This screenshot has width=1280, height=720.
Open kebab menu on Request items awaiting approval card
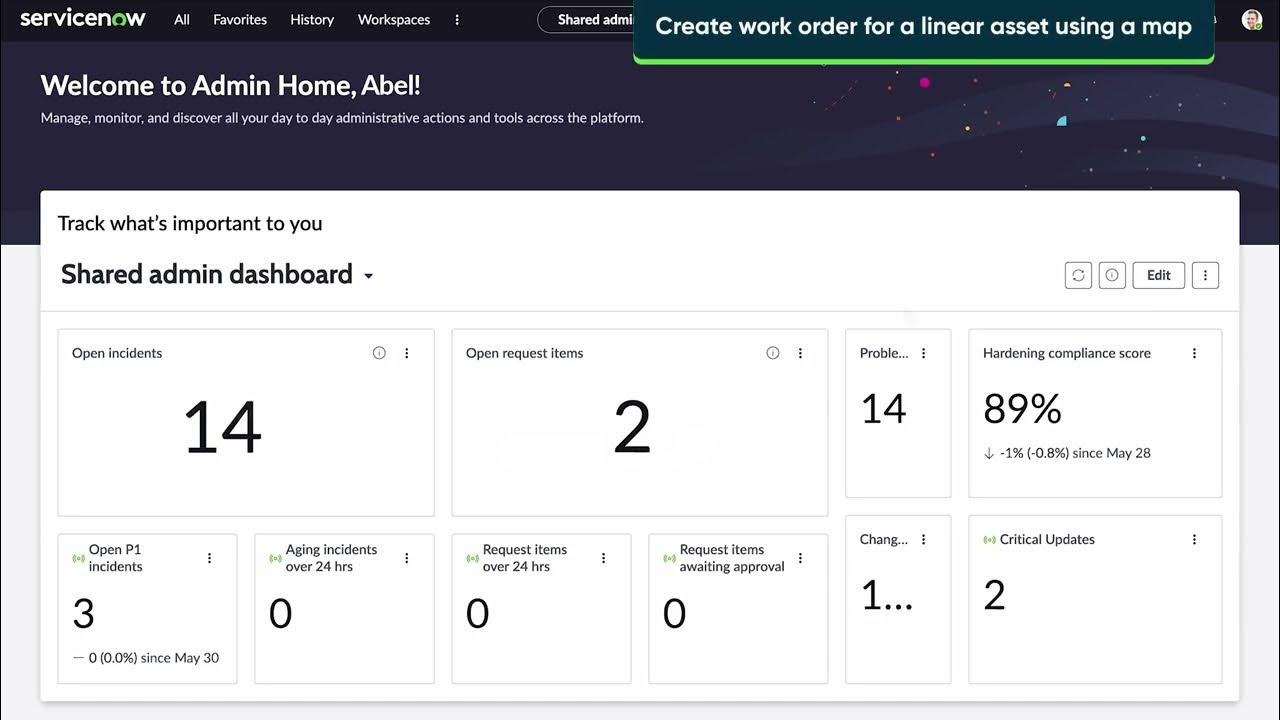pyautogui.click(x=799, y=557)
